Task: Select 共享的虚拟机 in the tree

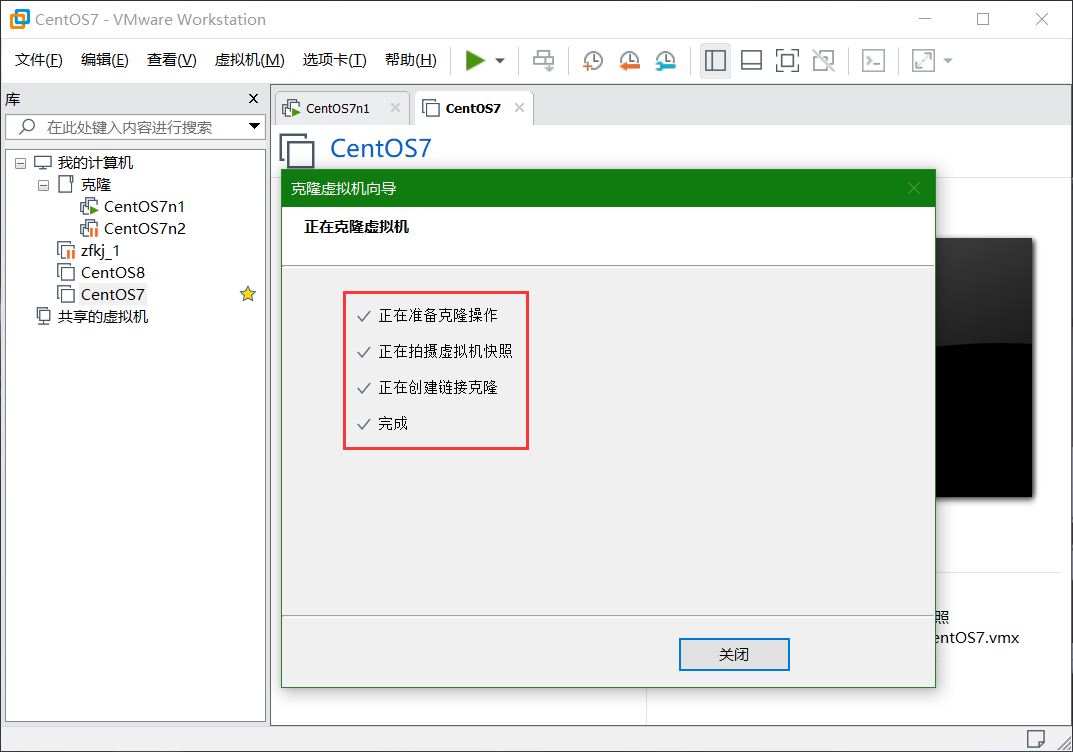Action: click(x=103, y=316)
